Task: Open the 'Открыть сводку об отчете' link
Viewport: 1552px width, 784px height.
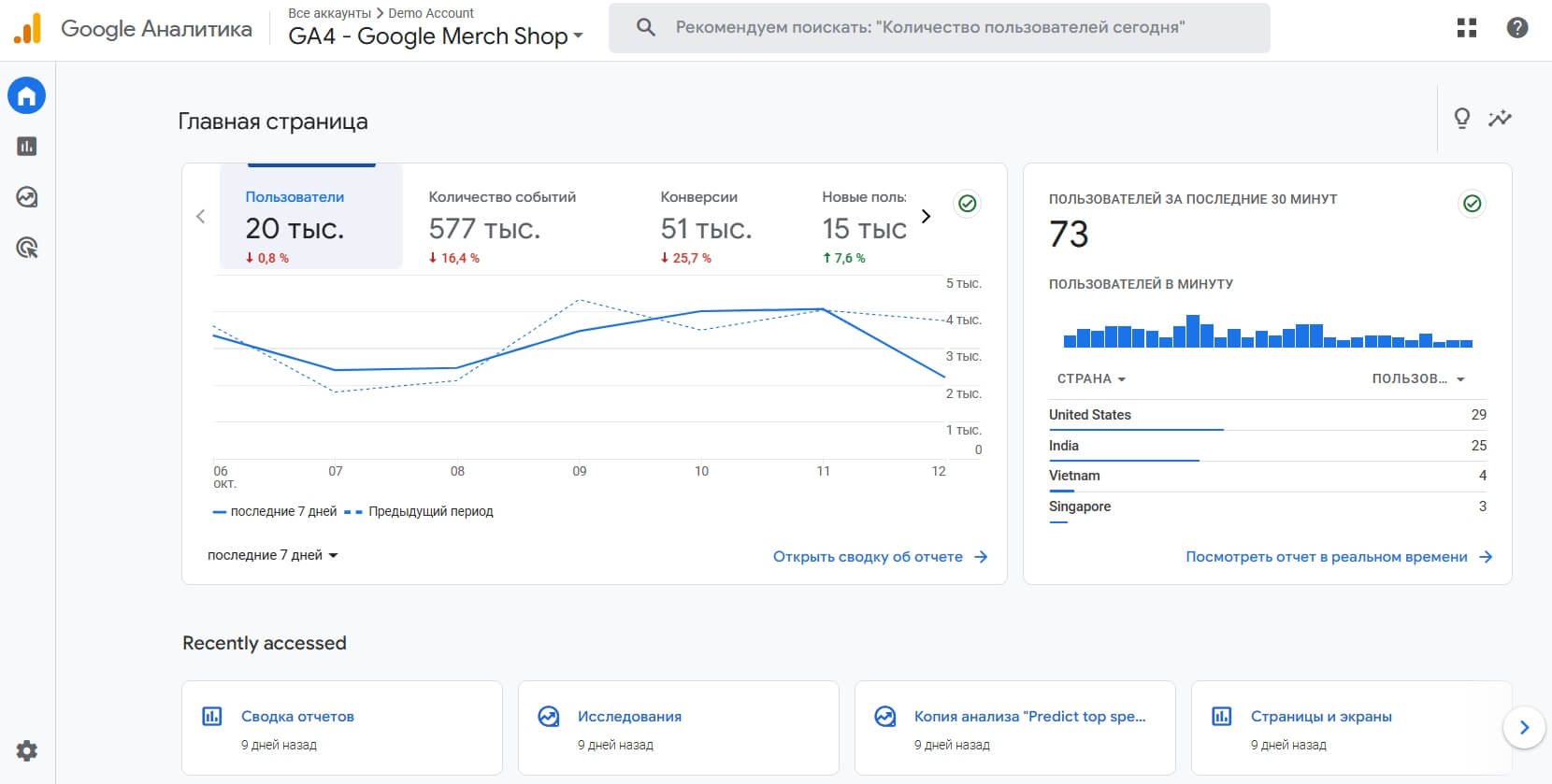Action: tap(880, 557)
